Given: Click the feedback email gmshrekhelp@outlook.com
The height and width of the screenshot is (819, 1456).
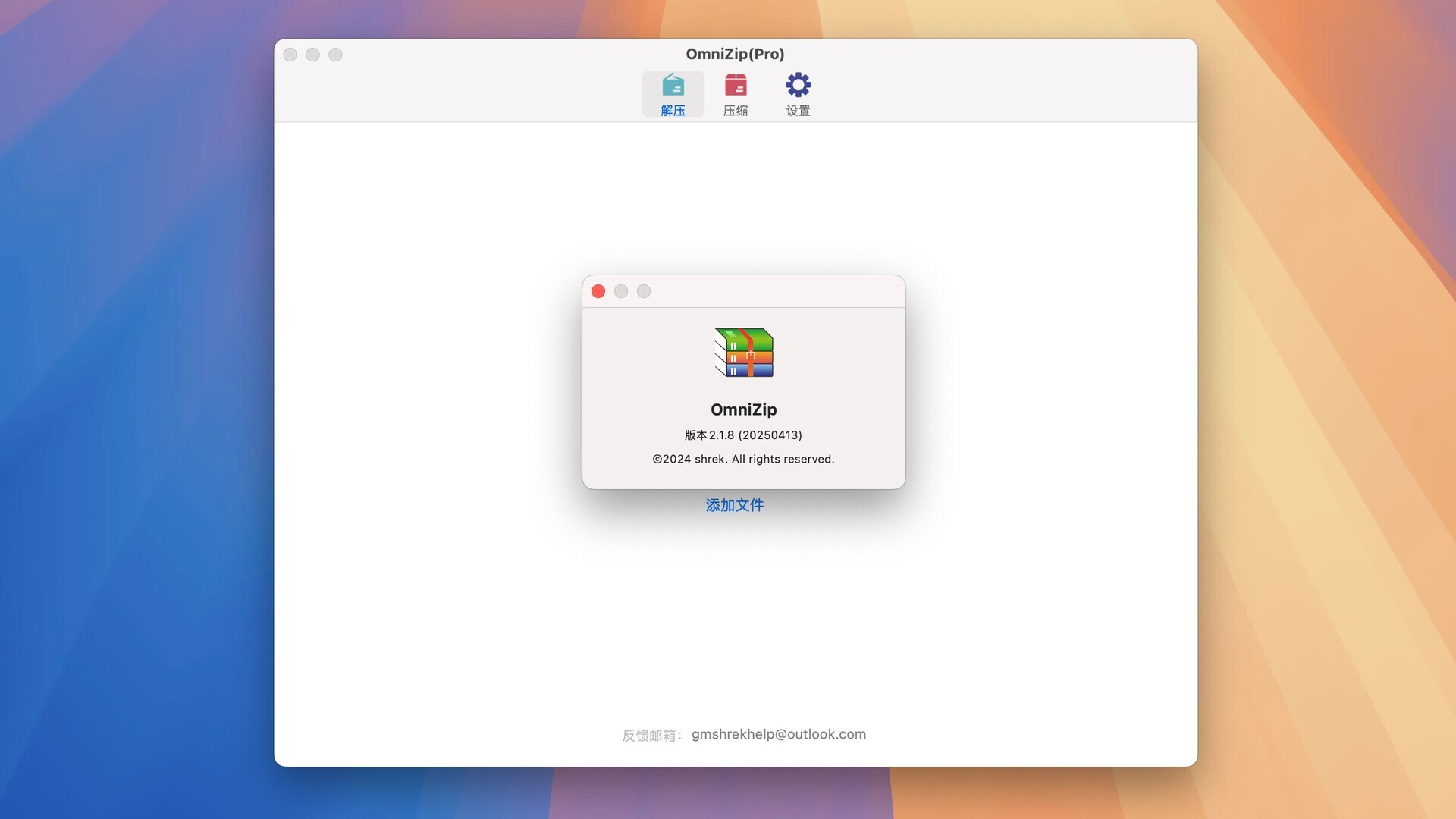Looking at the screenshot, I should click(x=779, y=733).
